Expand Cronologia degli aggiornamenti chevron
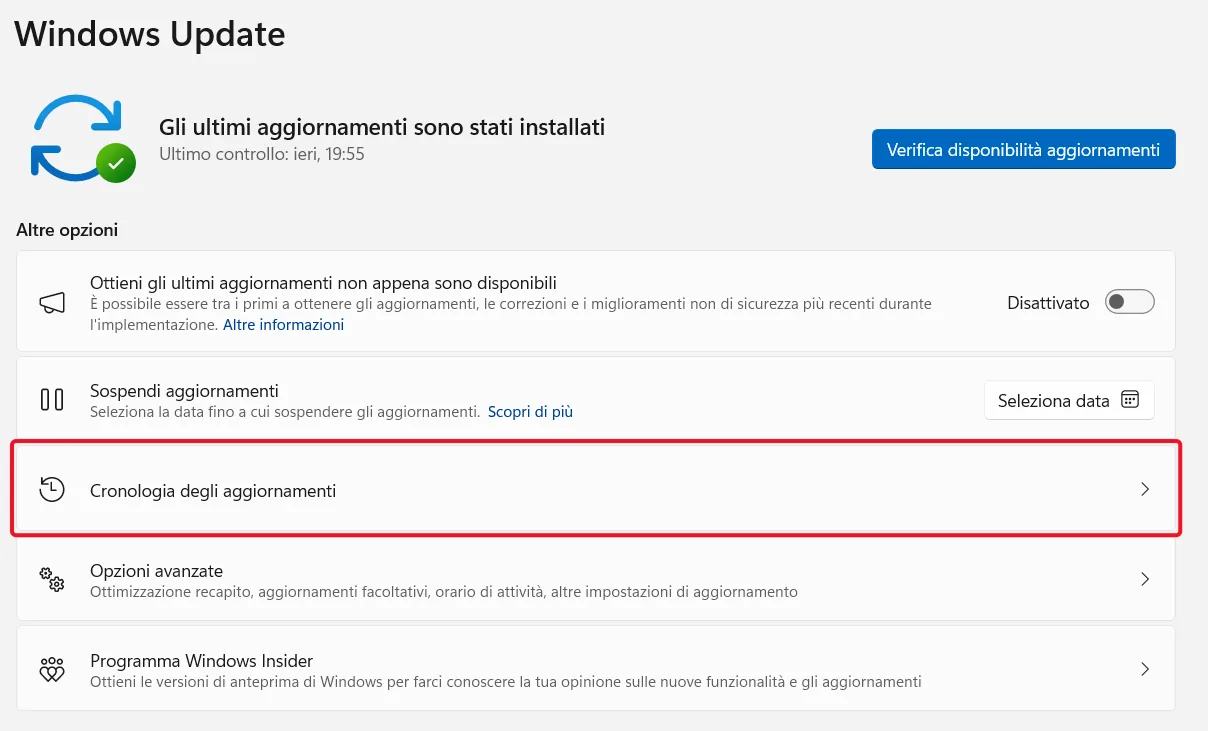Image resolution: width=1208 pixels, height=731 pixels. tap(1145, 490)
